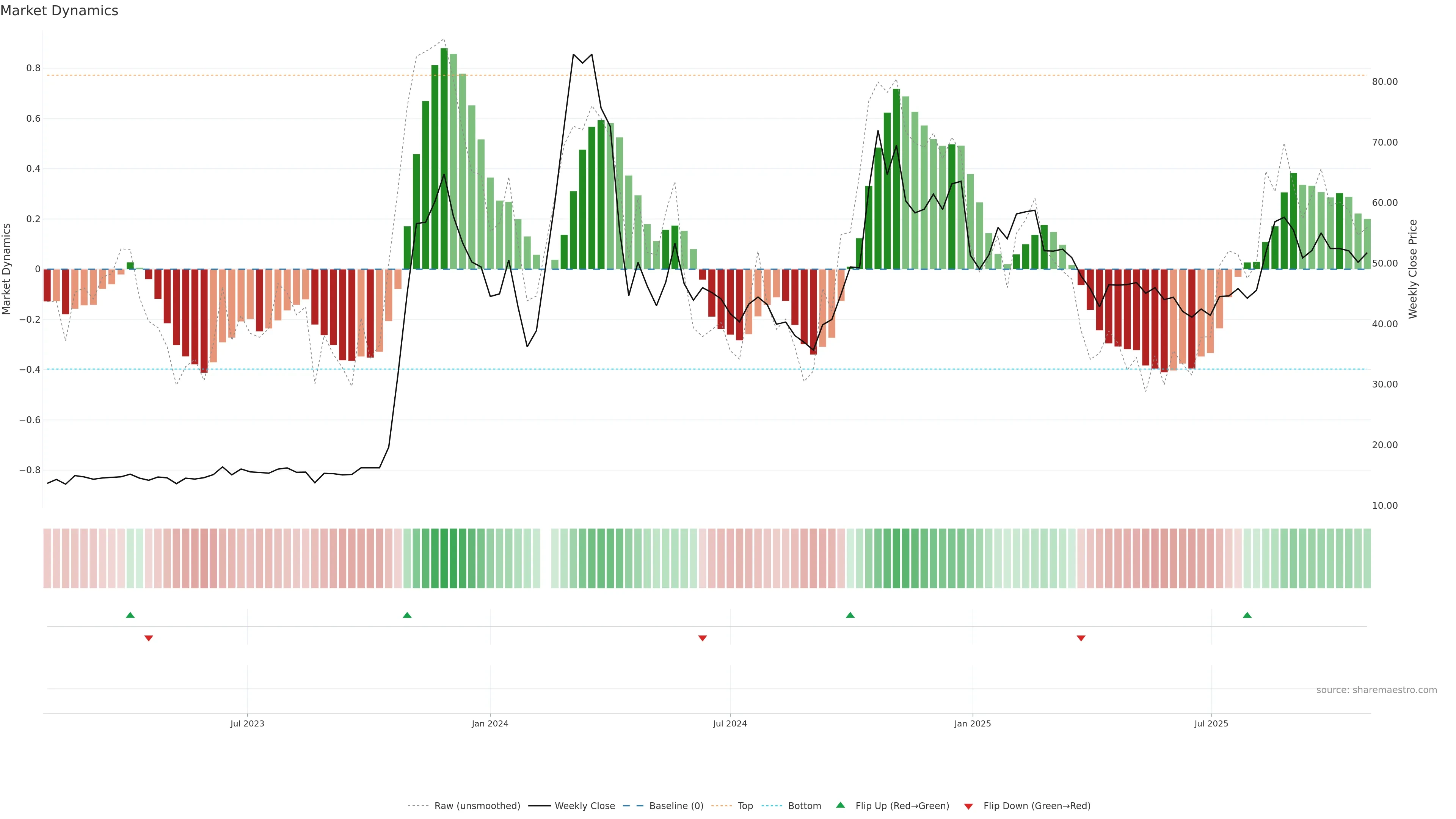1456x819 pixels.
Task: Click the red Flip Down marker before Jul 2023
Action: pyautogui.click(x=149, y=638)
